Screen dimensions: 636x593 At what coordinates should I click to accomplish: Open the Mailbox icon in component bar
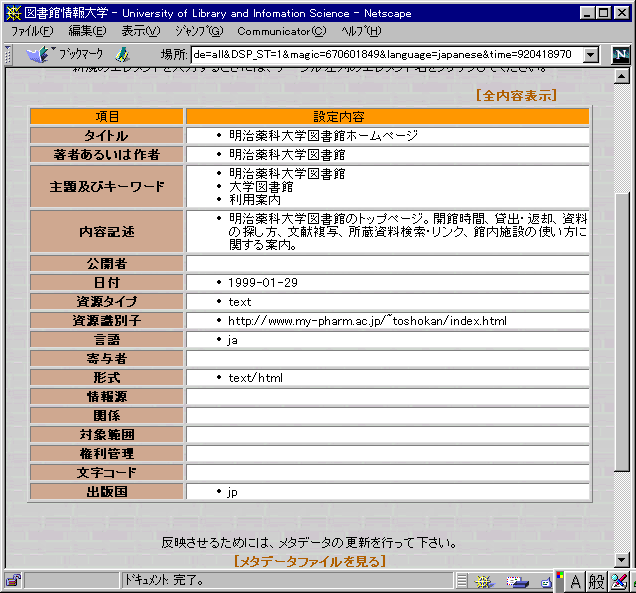point(516,580)
